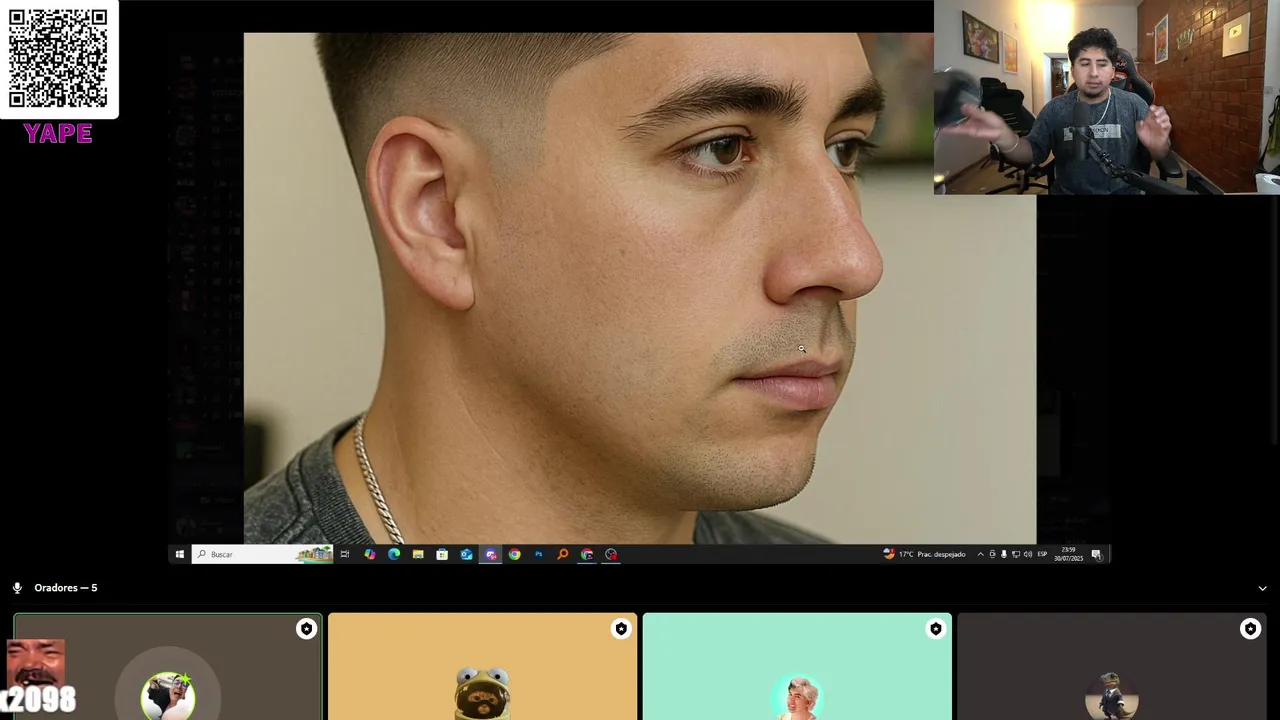
Task: Open the network status tray icon
Action: (x=1016, y=554)
